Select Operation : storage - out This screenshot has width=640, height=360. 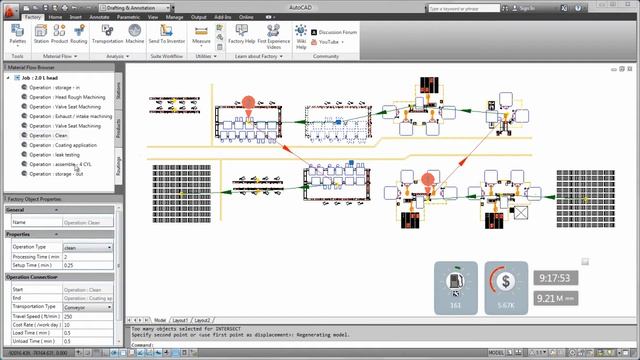pyautogui.click(x=56, y=174)
